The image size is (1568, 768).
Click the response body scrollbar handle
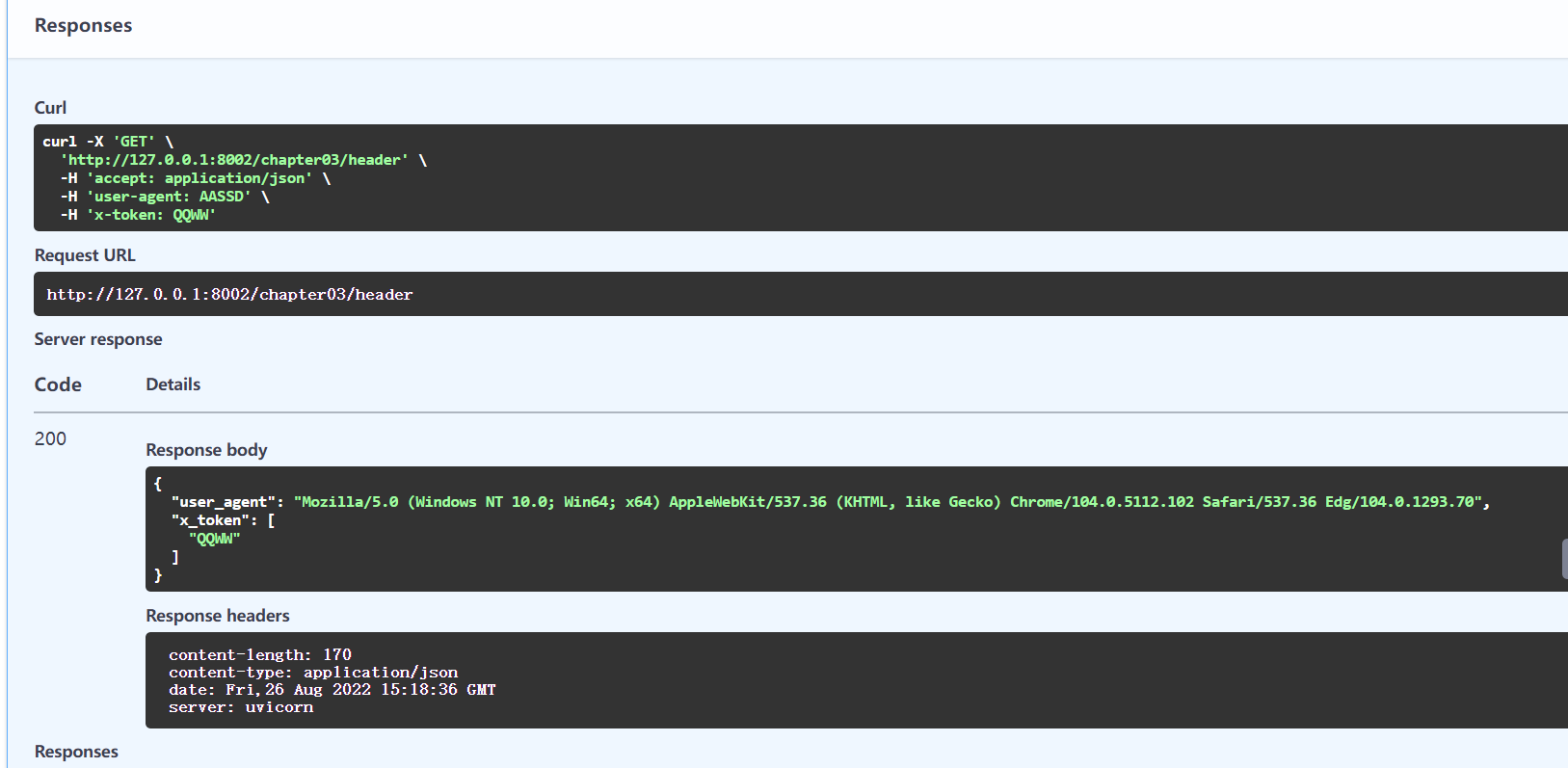pos(1565,559)
